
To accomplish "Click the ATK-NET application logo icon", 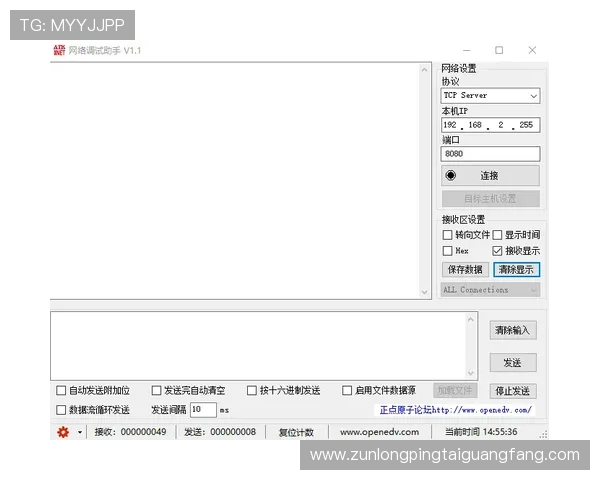I will point(59,50).
